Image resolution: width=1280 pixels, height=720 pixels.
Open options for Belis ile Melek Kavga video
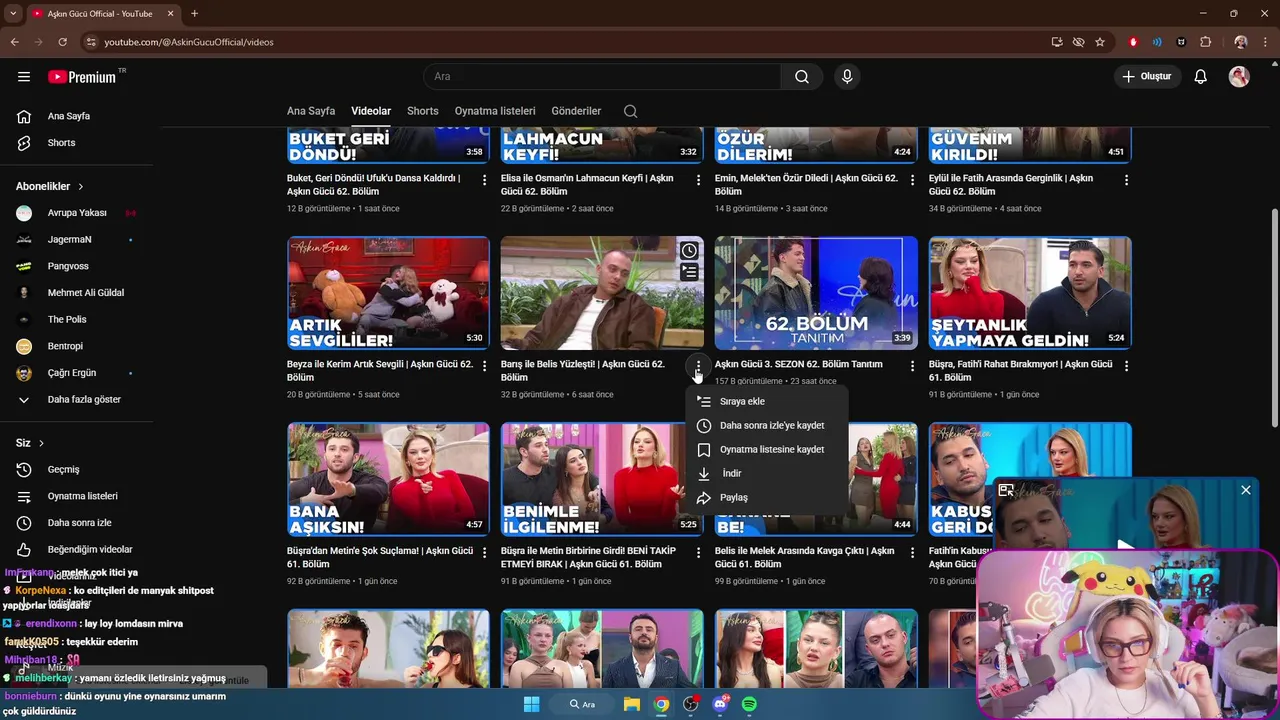[912, 552]
